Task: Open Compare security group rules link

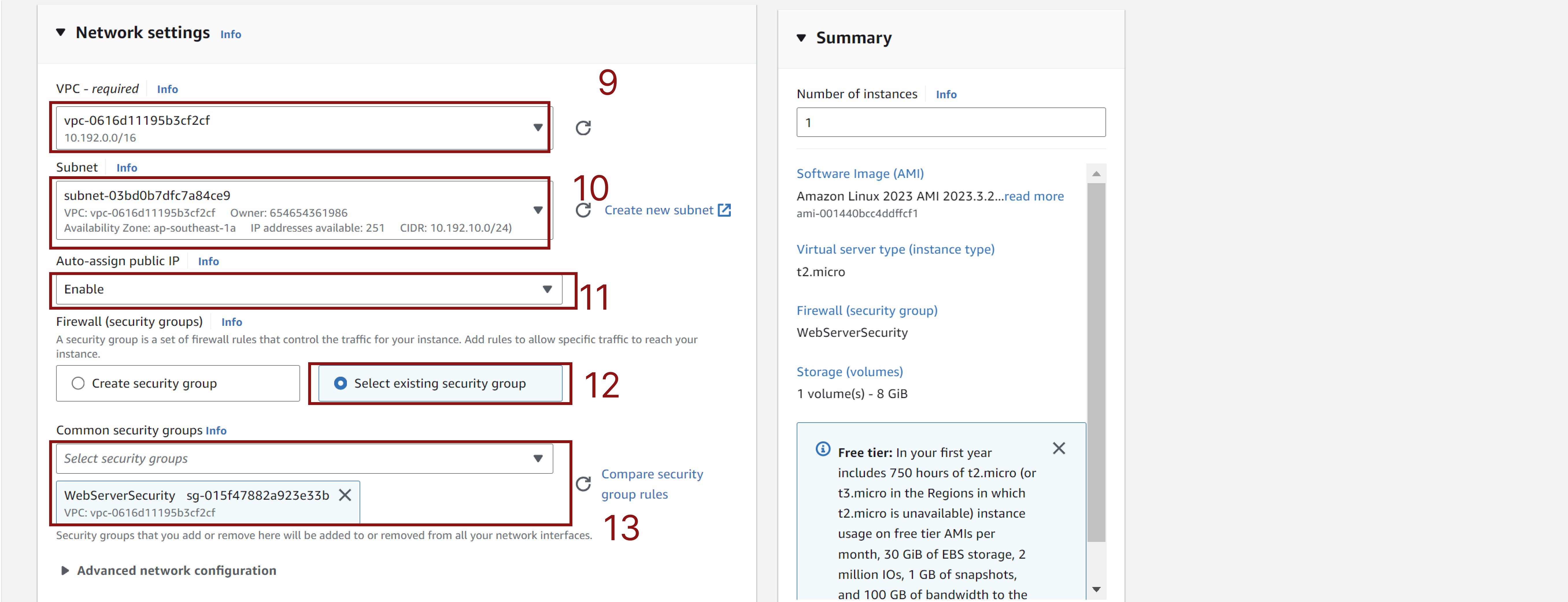Action: [x=652, y=484]
